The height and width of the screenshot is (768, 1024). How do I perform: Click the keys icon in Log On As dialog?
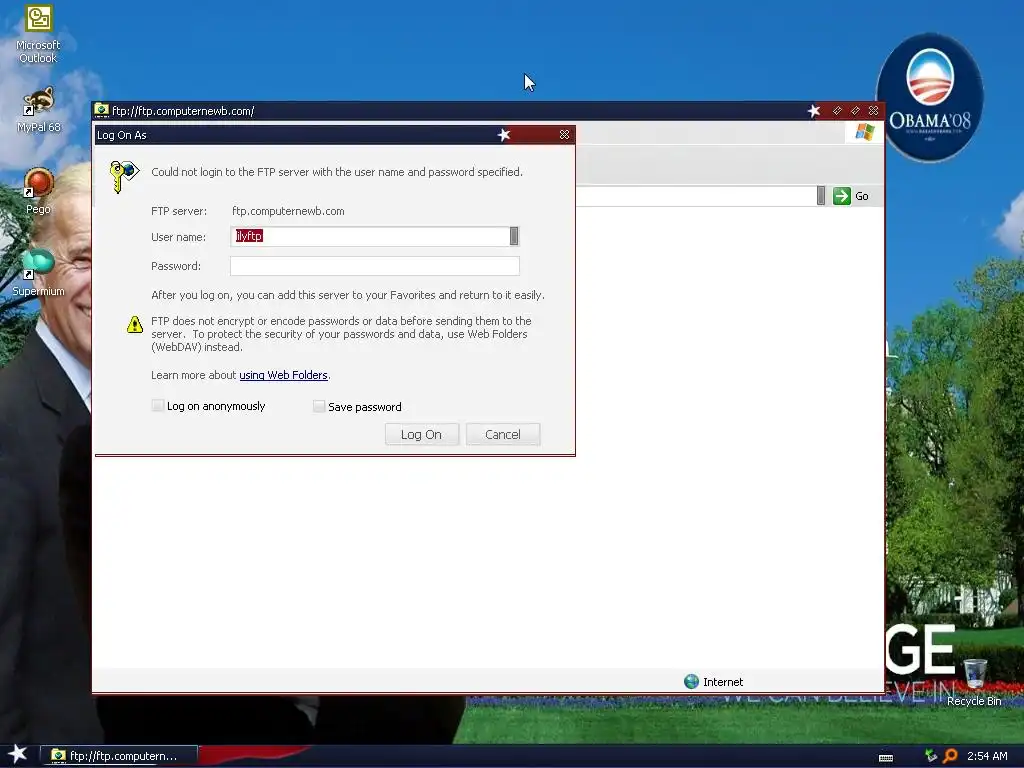tap(124, 176)
